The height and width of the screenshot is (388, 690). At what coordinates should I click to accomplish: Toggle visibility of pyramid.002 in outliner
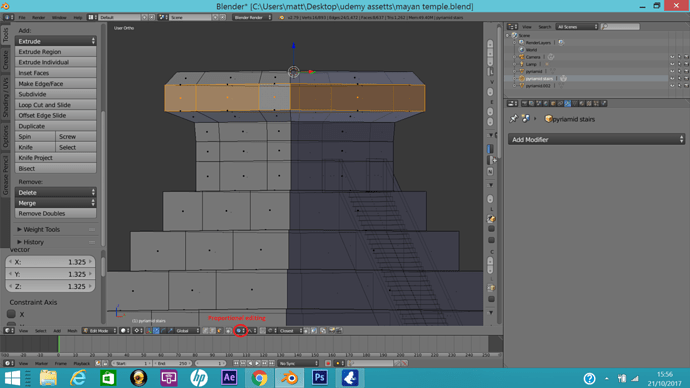pos(672,85)
